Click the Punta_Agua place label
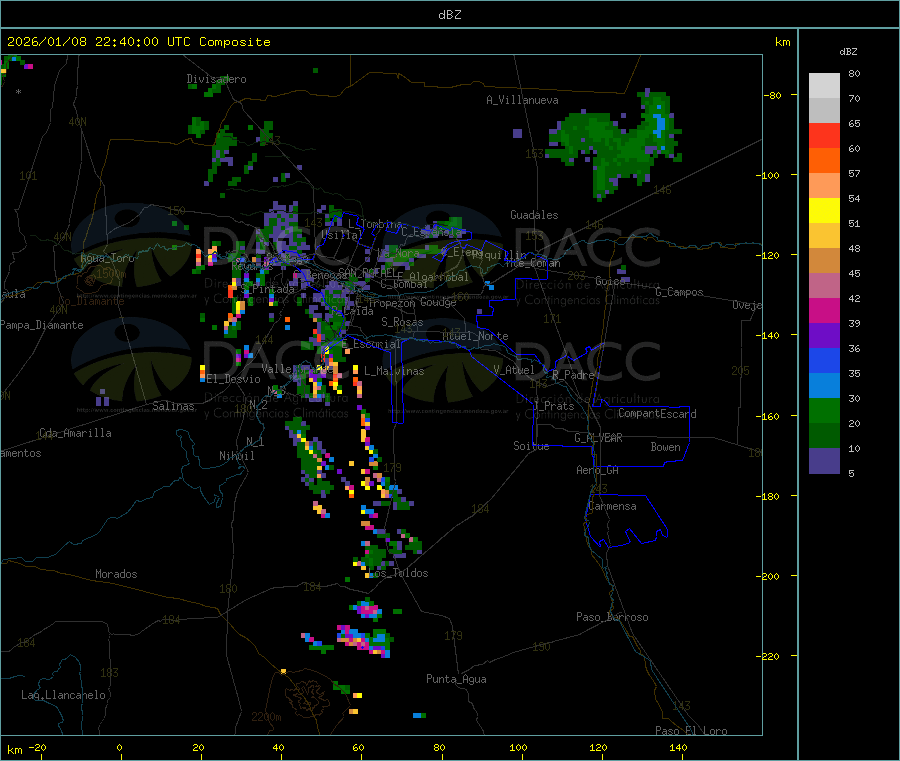Screen dimensions: 900x761 click(456, 680)
